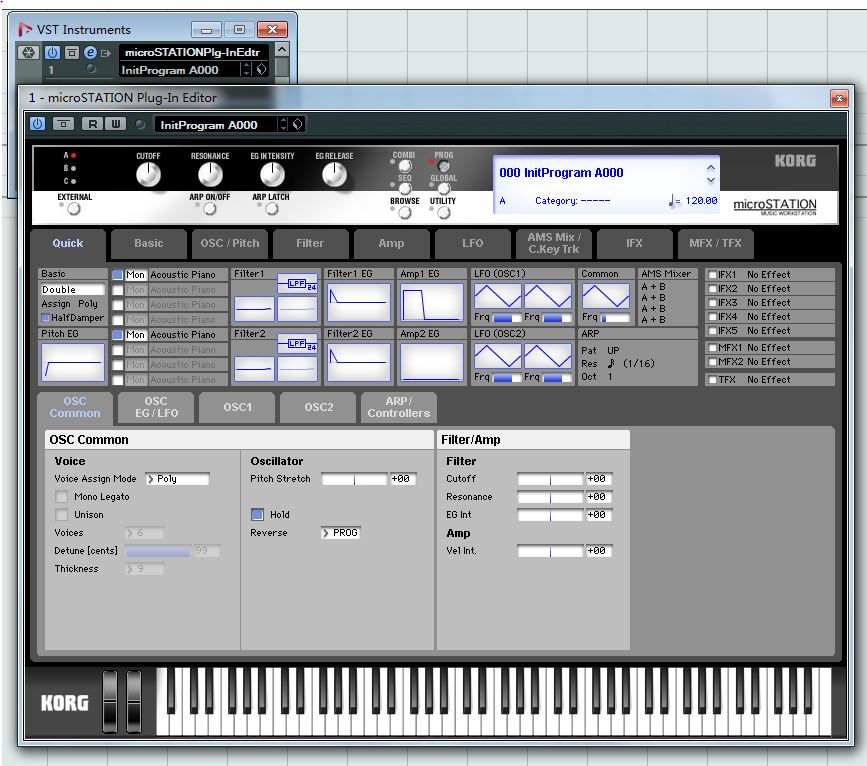Open the MFX / TFX tab
This screenshot has height=766, width=867.
(x=715, y=244)
